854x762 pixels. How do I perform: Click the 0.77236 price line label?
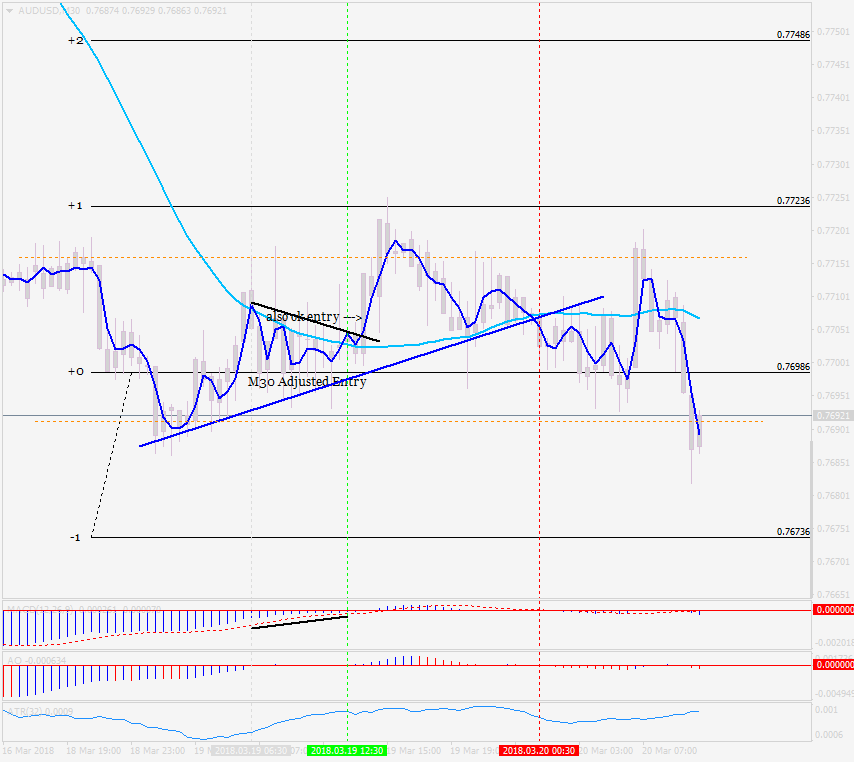tap(793, 200)
